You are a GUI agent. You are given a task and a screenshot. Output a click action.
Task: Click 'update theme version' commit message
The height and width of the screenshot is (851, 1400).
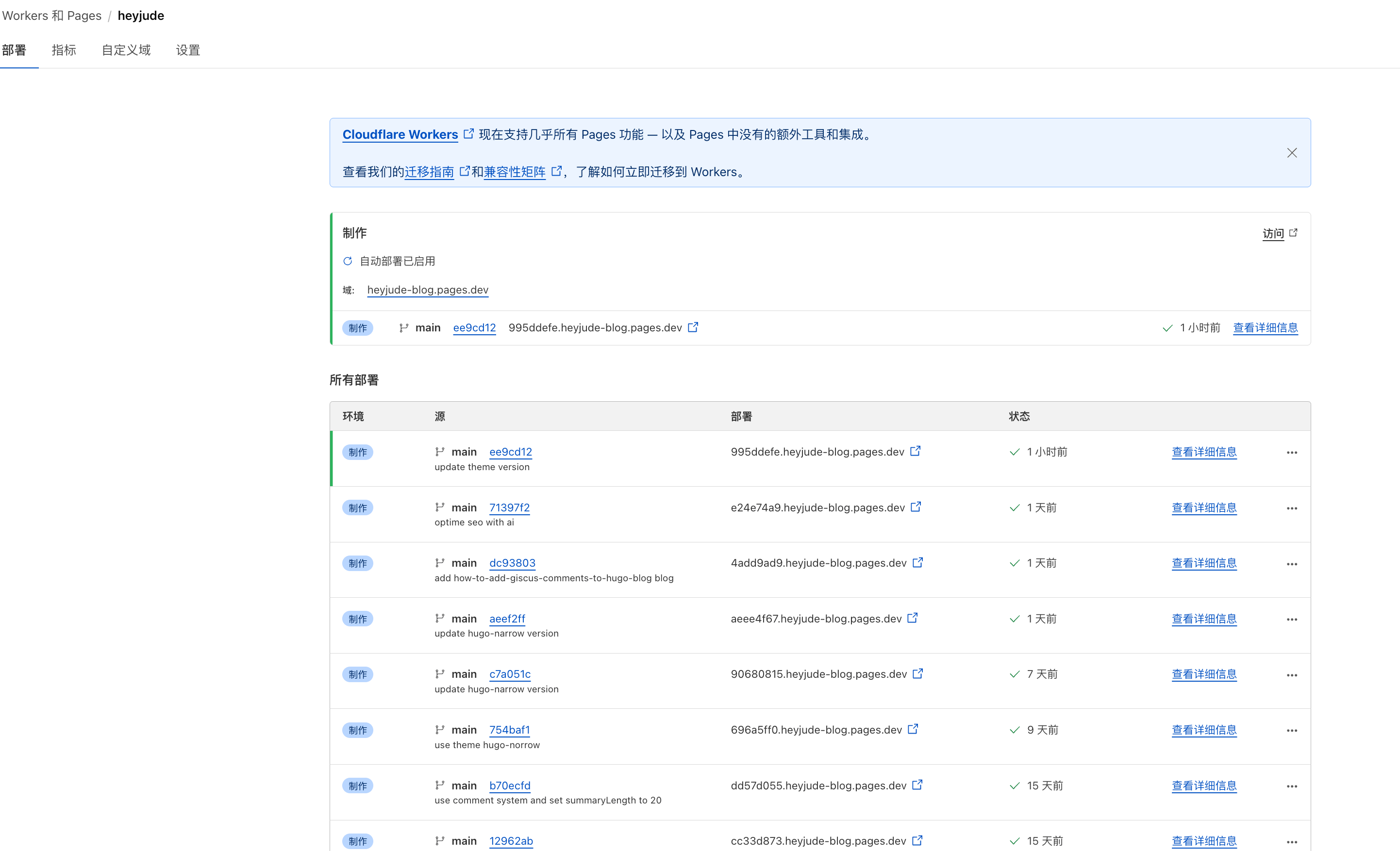482,467
